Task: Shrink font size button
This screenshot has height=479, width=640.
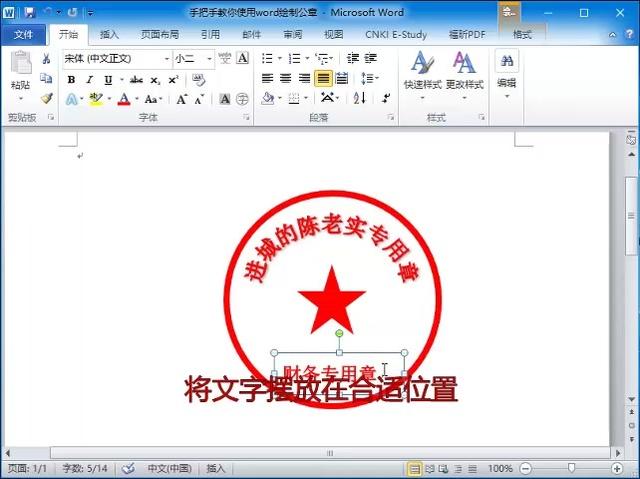Action: click(200, 99)
